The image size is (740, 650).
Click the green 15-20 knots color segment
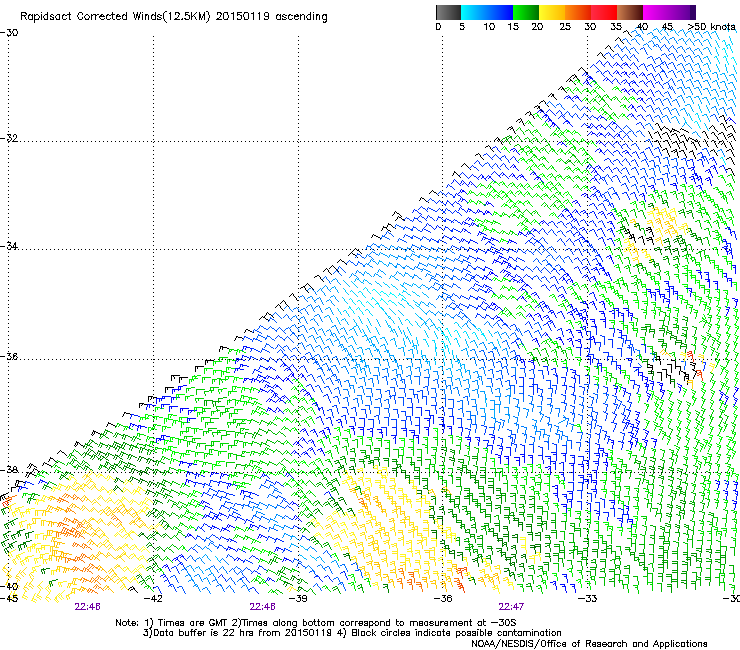(x=526, y=12)
